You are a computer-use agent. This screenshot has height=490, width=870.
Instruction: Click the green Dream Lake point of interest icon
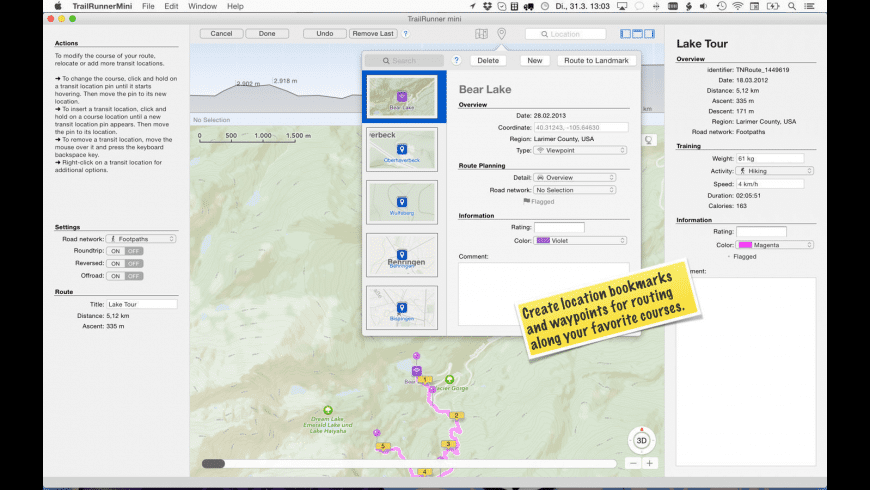coord(328,410)
